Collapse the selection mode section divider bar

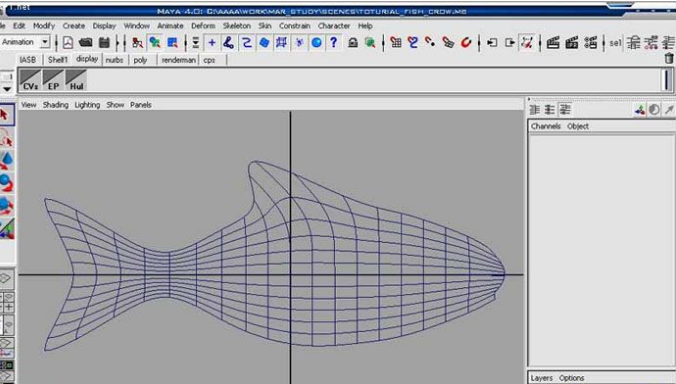click(x=125, y=43)
